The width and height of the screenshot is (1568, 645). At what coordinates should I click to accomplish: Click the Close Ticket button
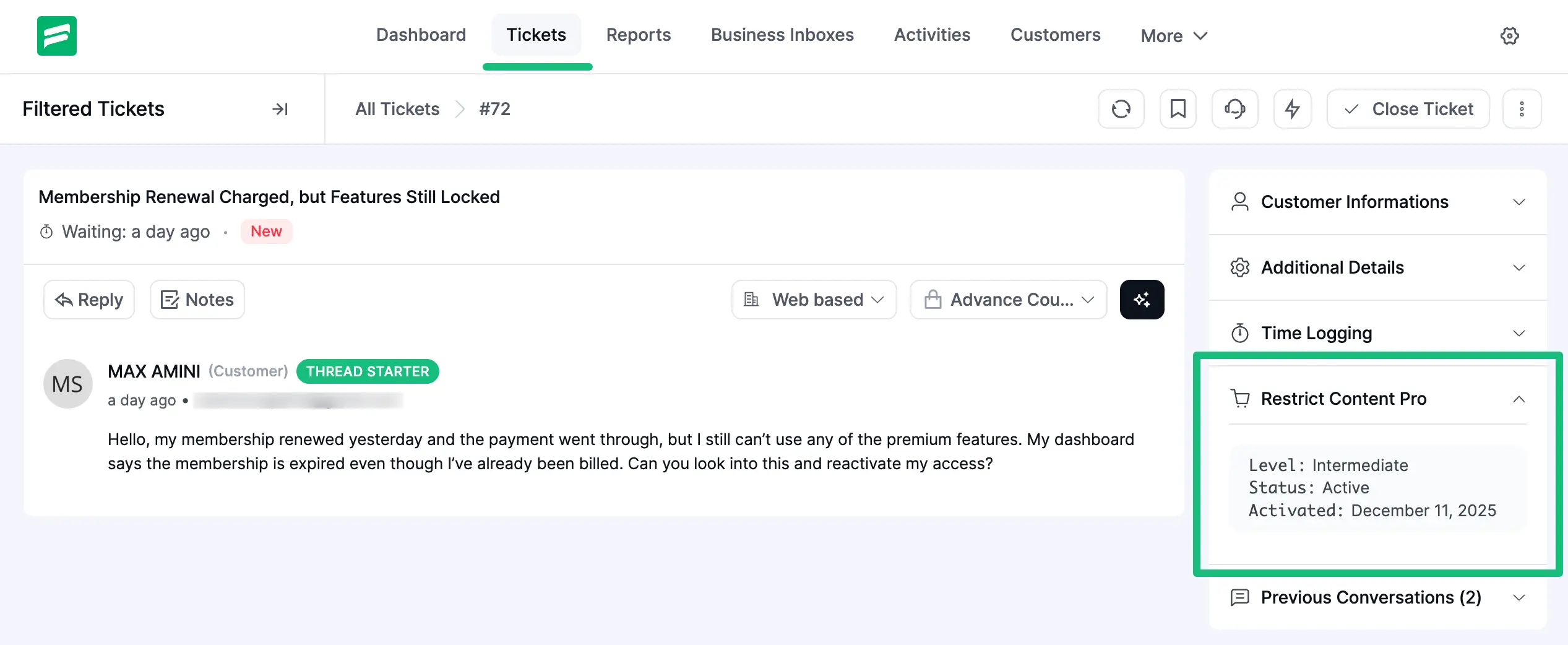point(1408,108)
